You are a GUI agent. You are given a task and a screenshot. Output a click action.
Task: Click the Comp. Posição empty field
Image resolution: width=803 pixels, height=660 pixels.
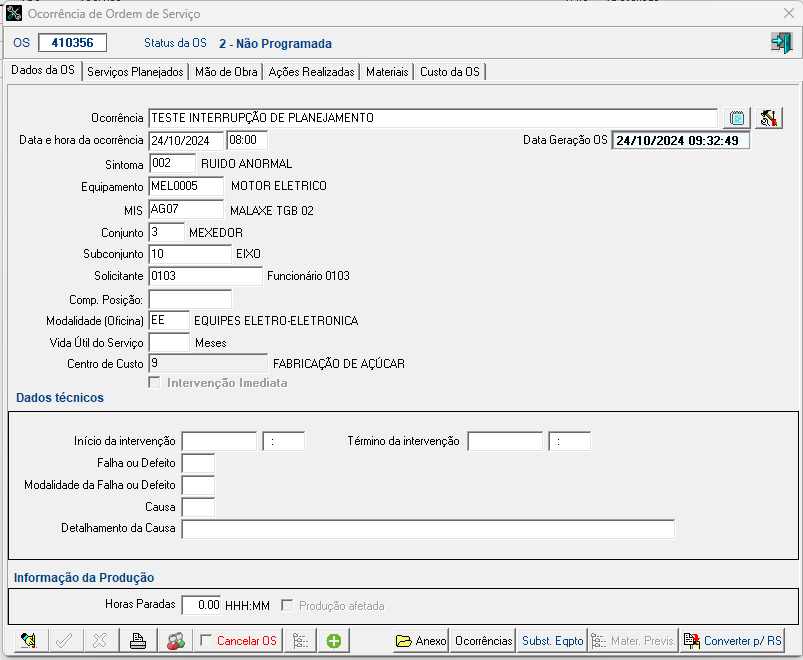point(190,300)
